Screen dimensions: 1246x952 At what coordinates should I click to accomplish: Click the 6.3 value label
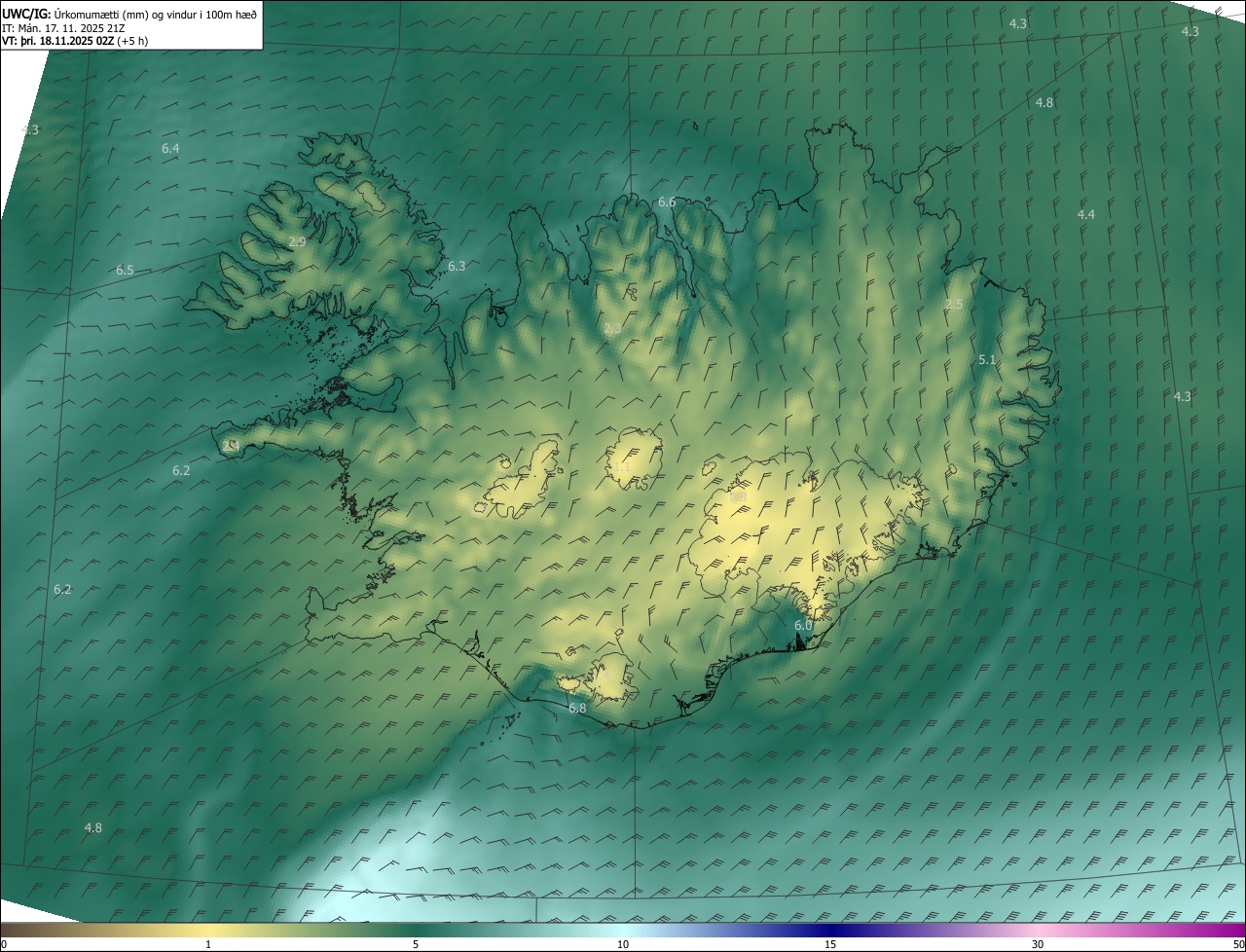pos(457,266)
